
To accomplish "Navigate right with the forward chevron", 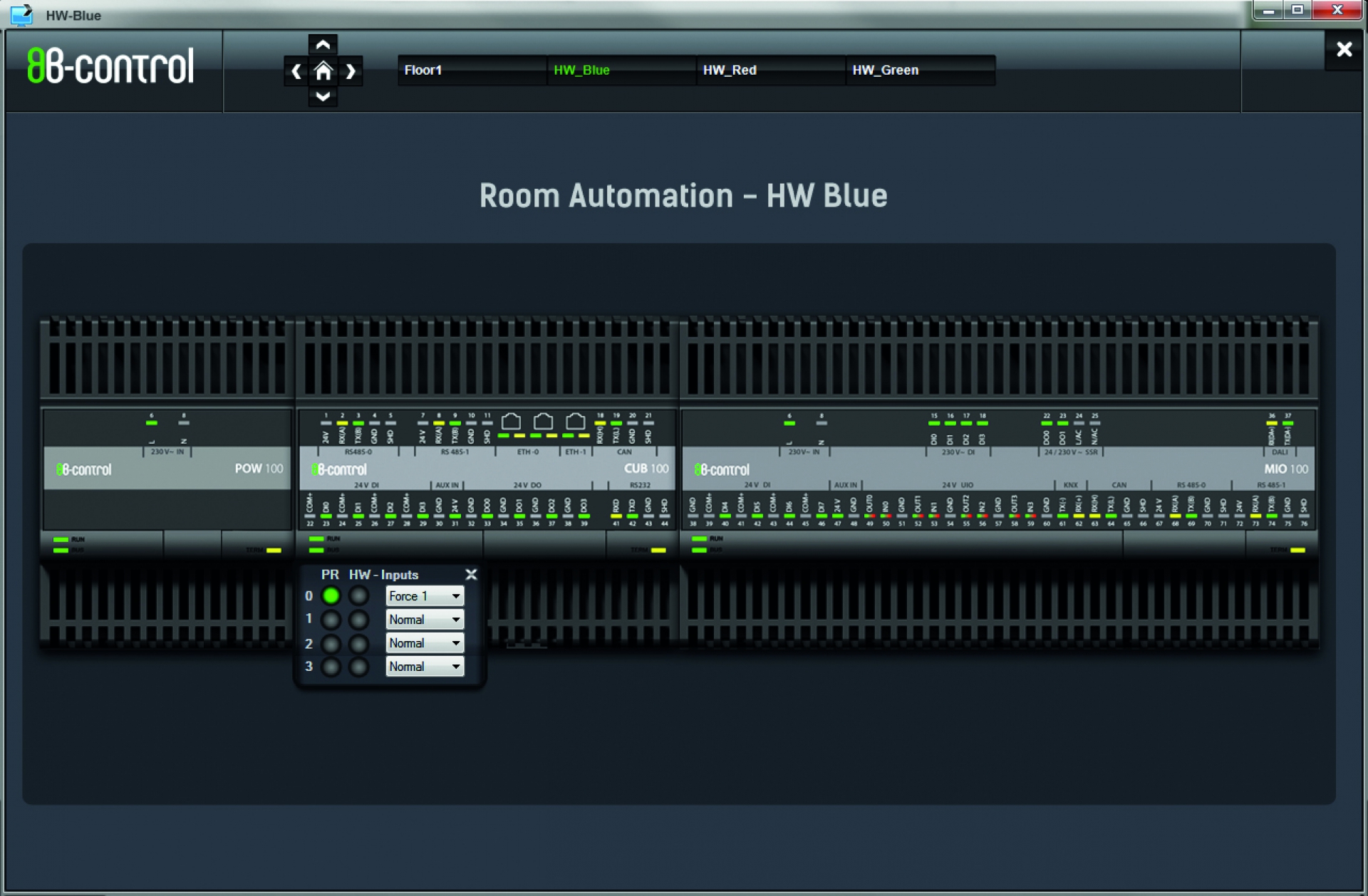I will click(350, 71).
